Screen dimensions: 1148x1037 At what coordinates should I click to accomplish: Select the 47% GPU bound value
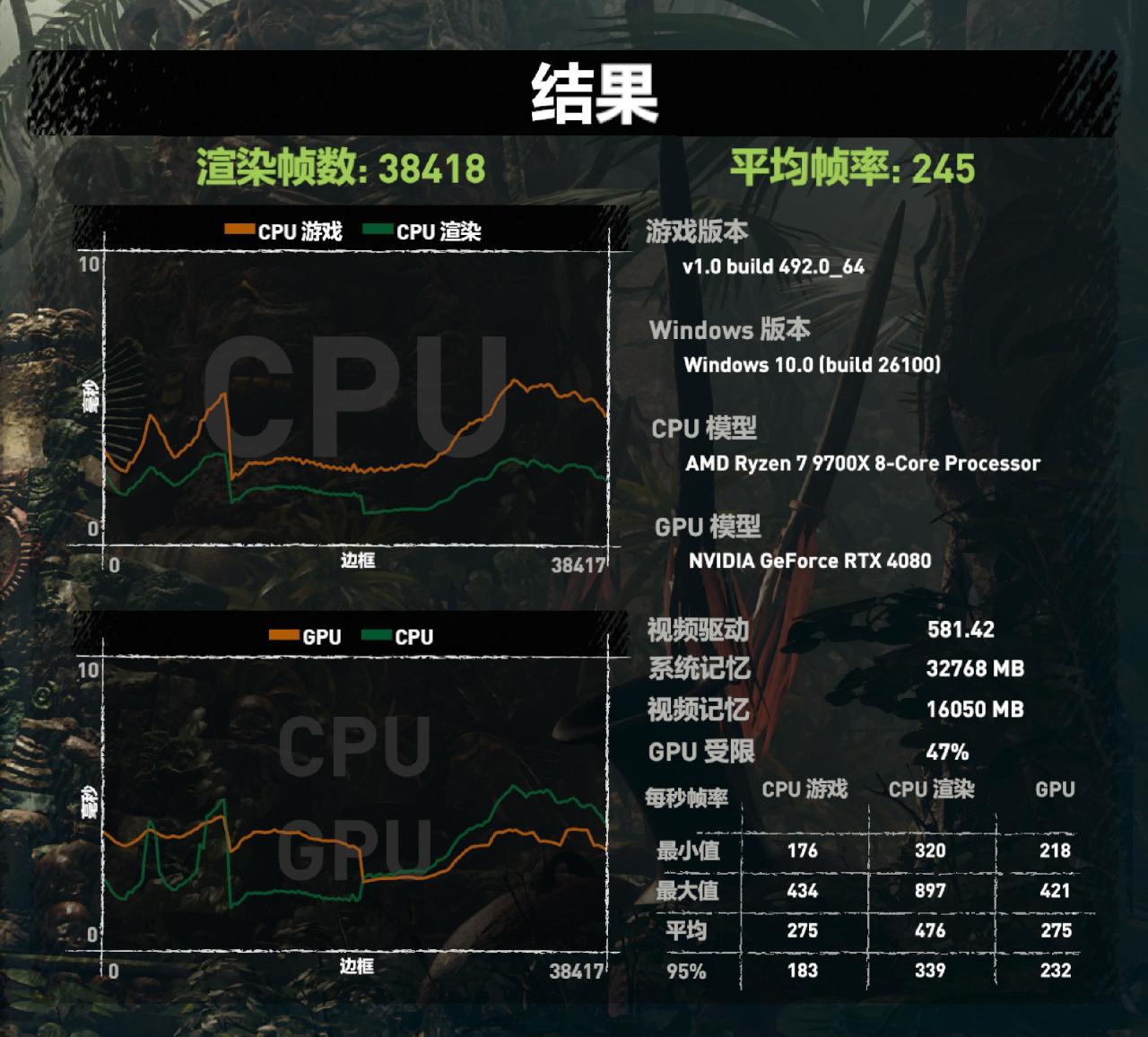(947, 752)
